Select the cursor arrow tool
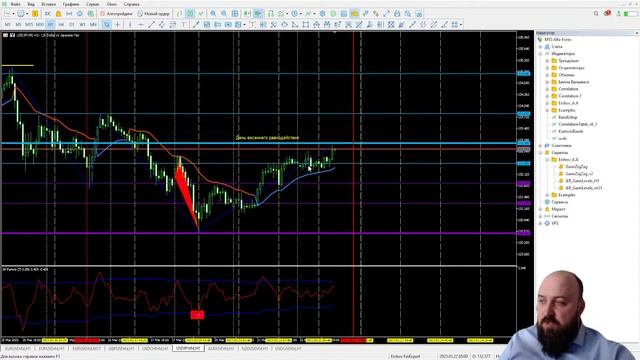The height and width of the screenshot is (360, 640). (x=107, y=24)
